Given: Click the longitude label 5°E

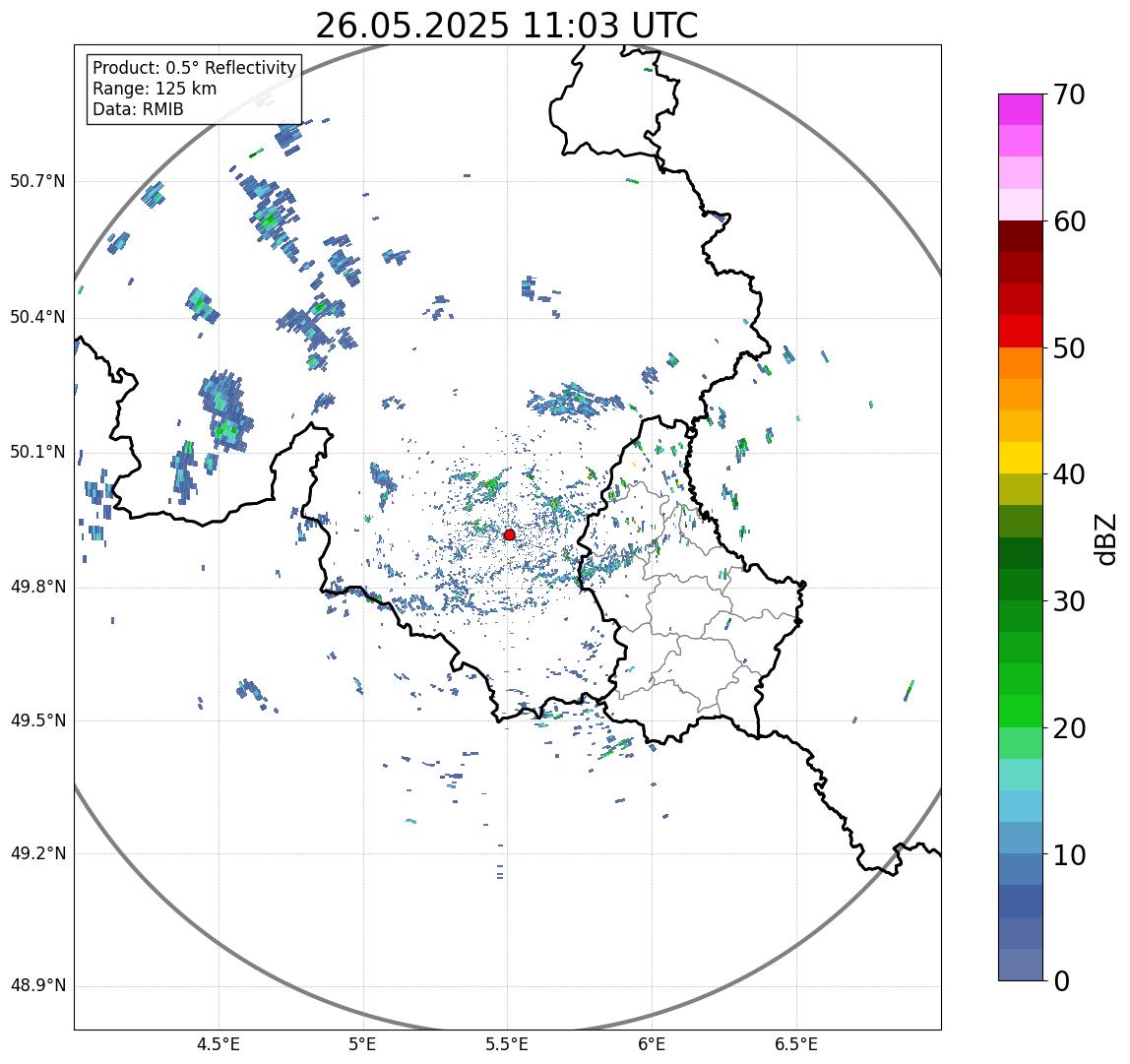Looking at the screenshot, I should (x=362, y=1044).
